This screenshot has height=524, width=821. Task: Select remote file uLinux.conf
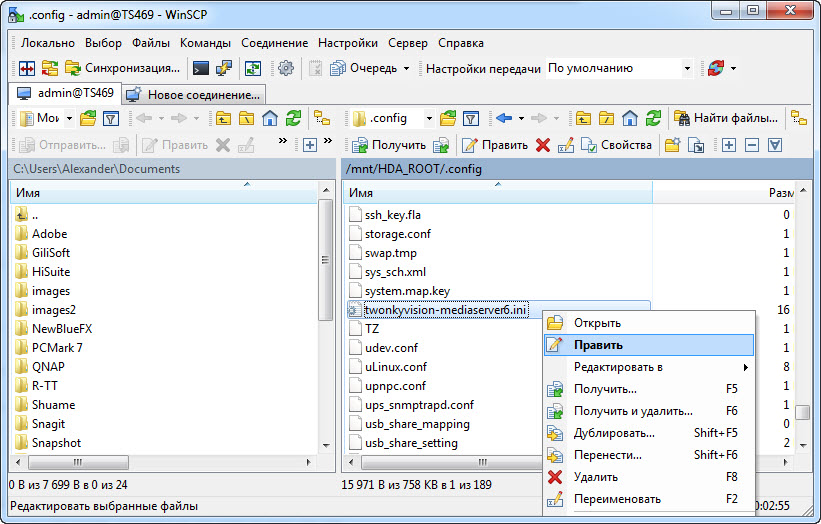(396, 367)
